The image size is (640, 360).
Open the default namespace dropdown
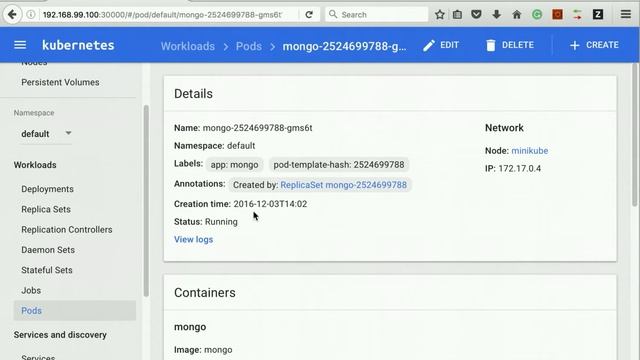(46, 133)
